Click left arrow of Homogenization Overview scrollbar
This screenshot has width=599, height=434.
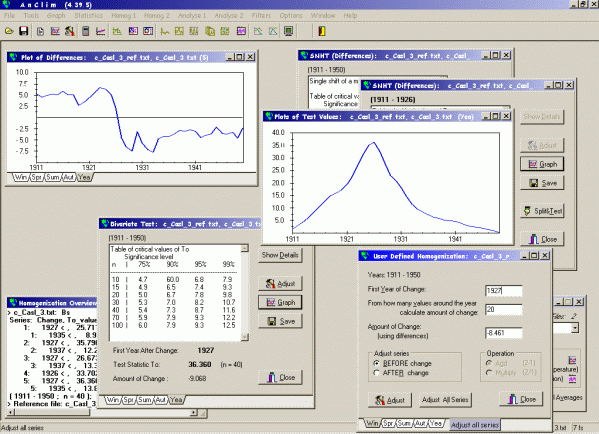click(11, 413)
